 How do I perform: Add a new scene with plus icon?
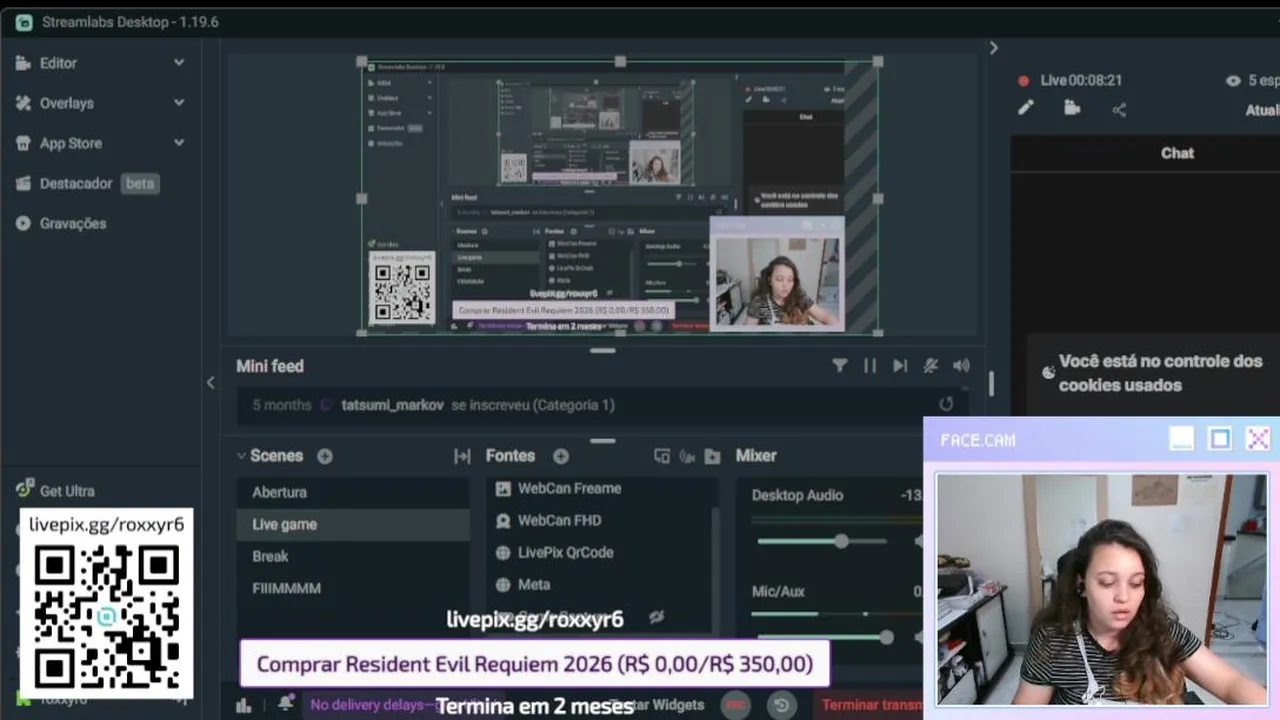pyautogui.click(x=325, y=456)
